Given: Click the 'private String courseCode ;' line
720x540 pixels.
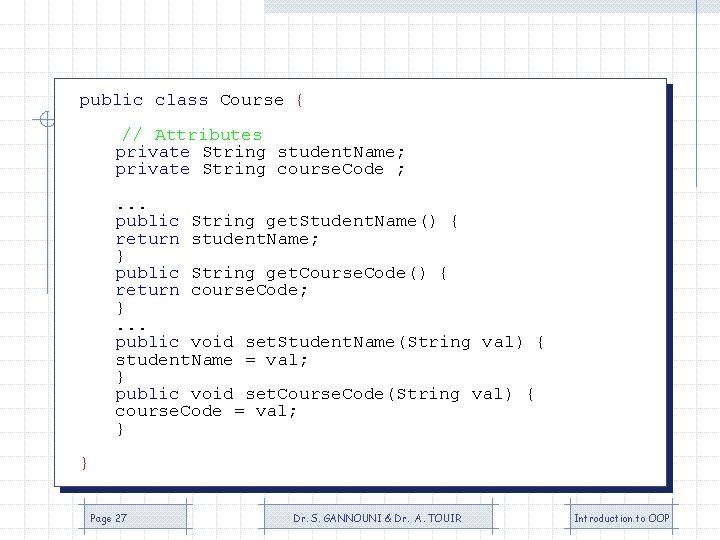Looking at the screenshot, I should 259,169.
